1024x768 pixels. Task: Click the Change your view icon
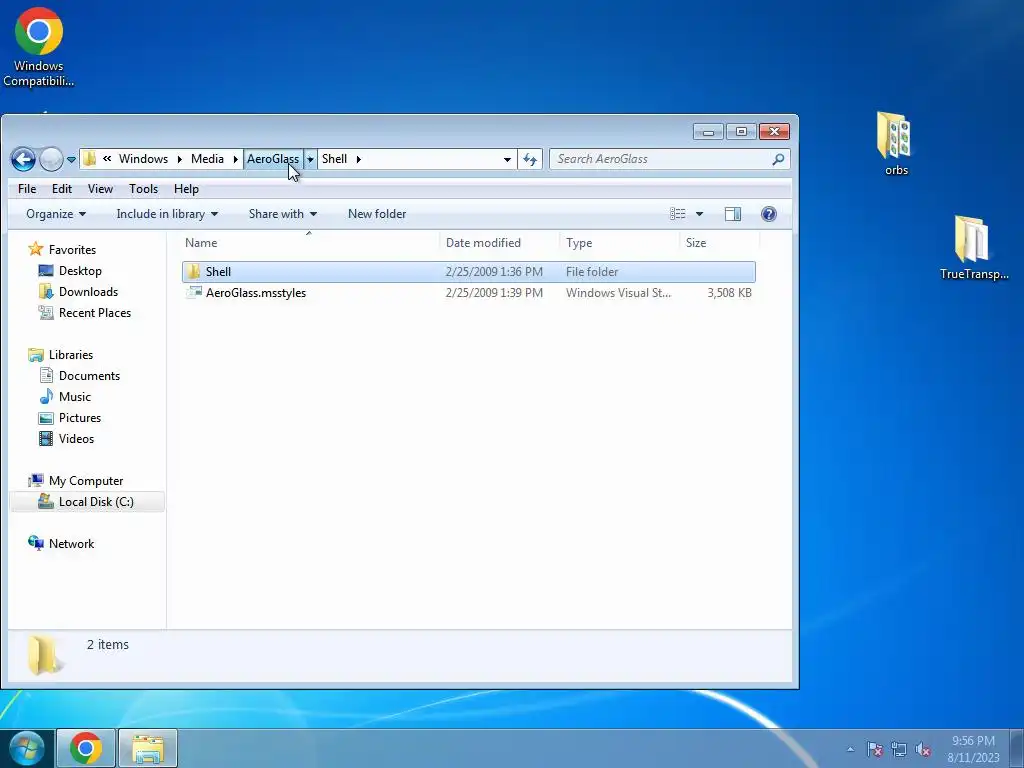click(678, 214)
